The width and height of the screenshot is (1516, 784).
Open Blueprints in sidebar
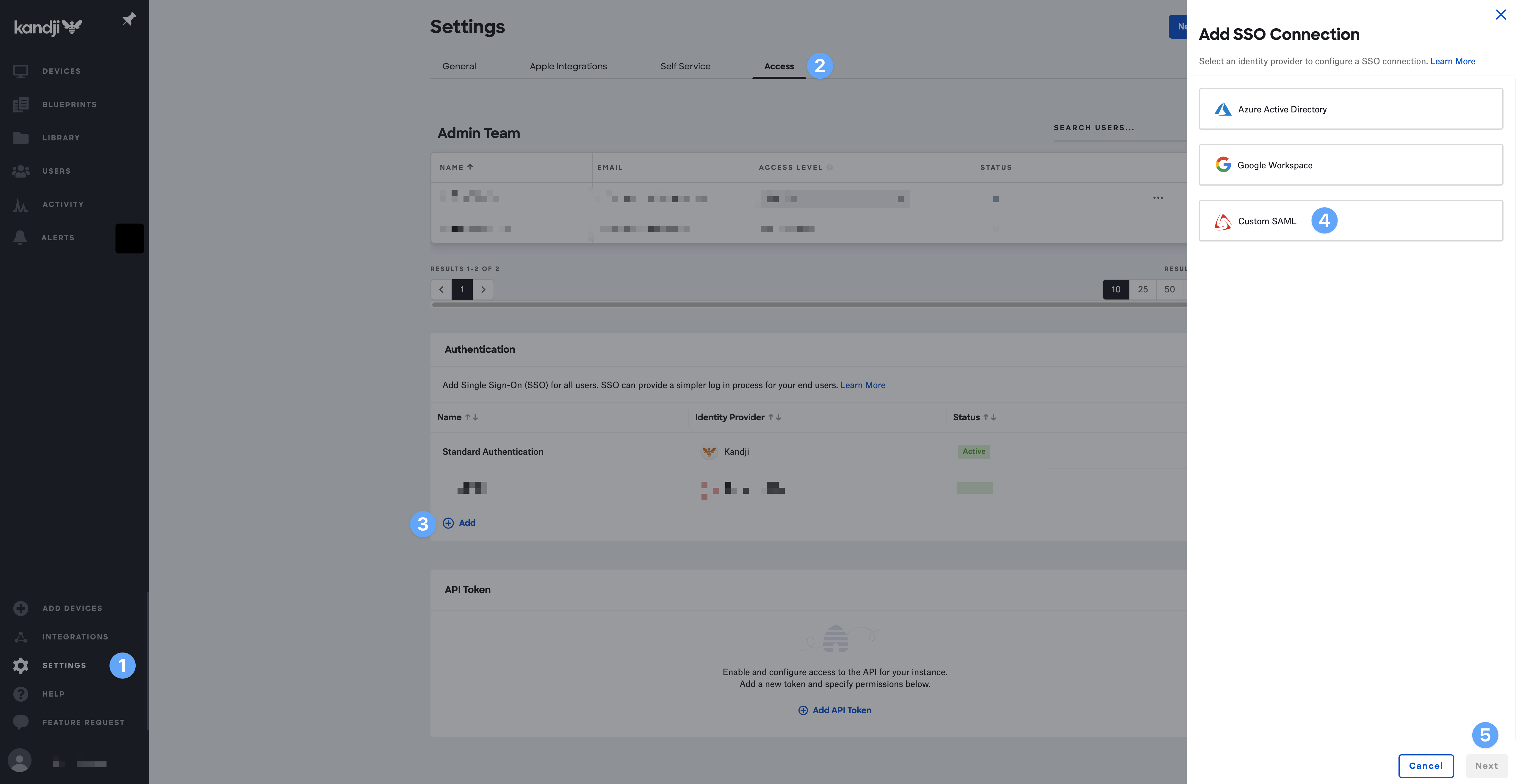point(69,104)
